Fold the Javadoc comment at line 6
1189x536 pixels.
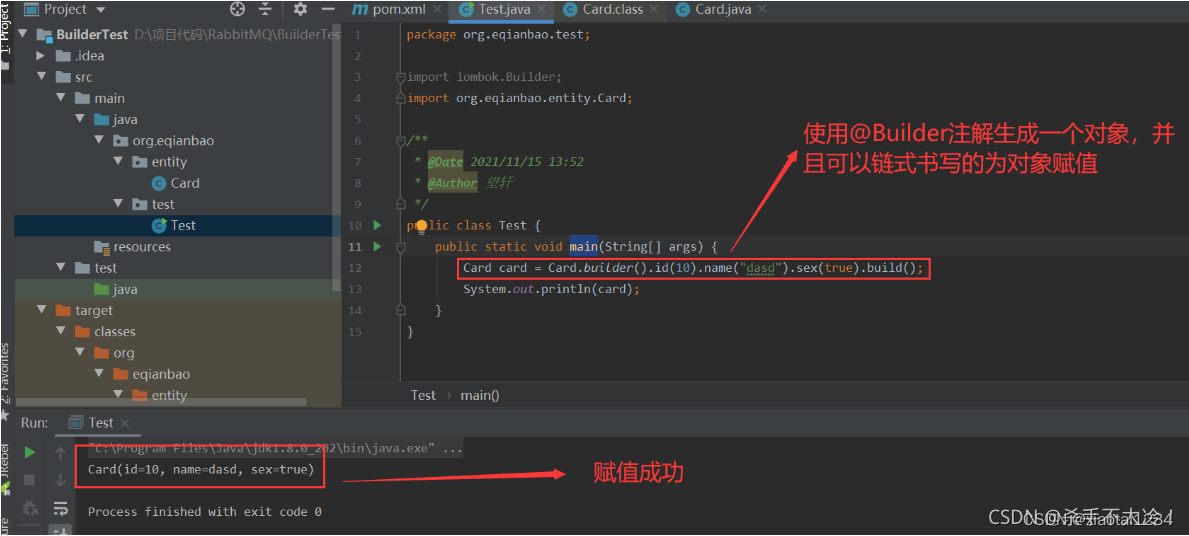click(x=401, y=141)
